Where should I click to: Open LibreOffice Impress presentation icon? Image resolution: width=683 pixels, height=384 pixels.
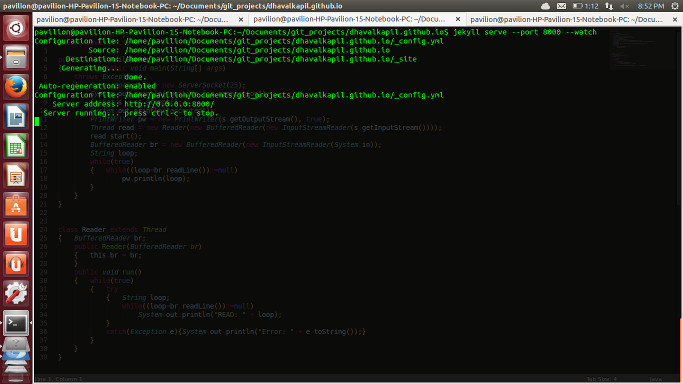coord(16,175)
